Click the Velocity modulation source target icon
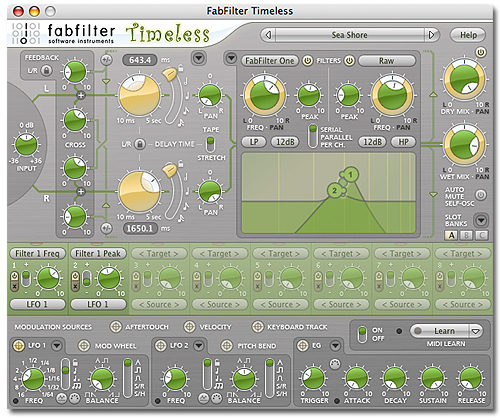This screenshot has width=500, height=420. (190, 327)
